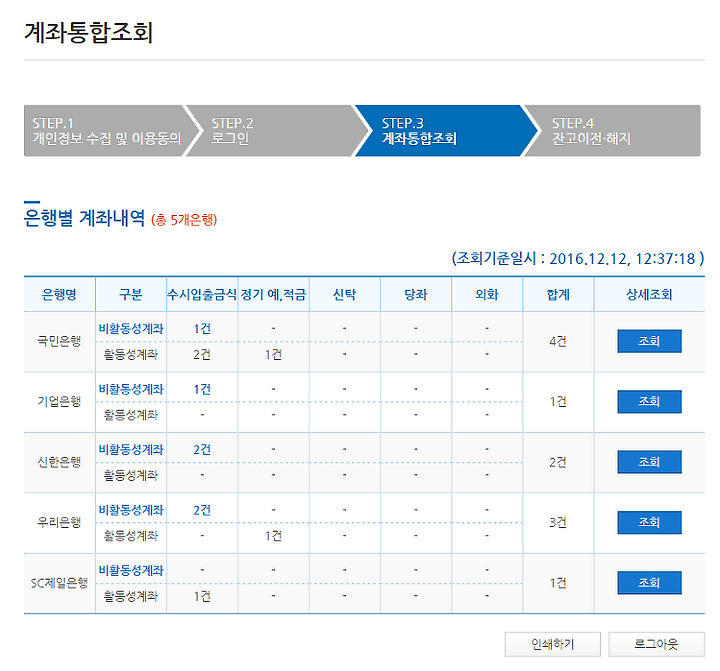Click 총 5개은행 red count text
Viewport: 720px width, 671px height.
184,220
